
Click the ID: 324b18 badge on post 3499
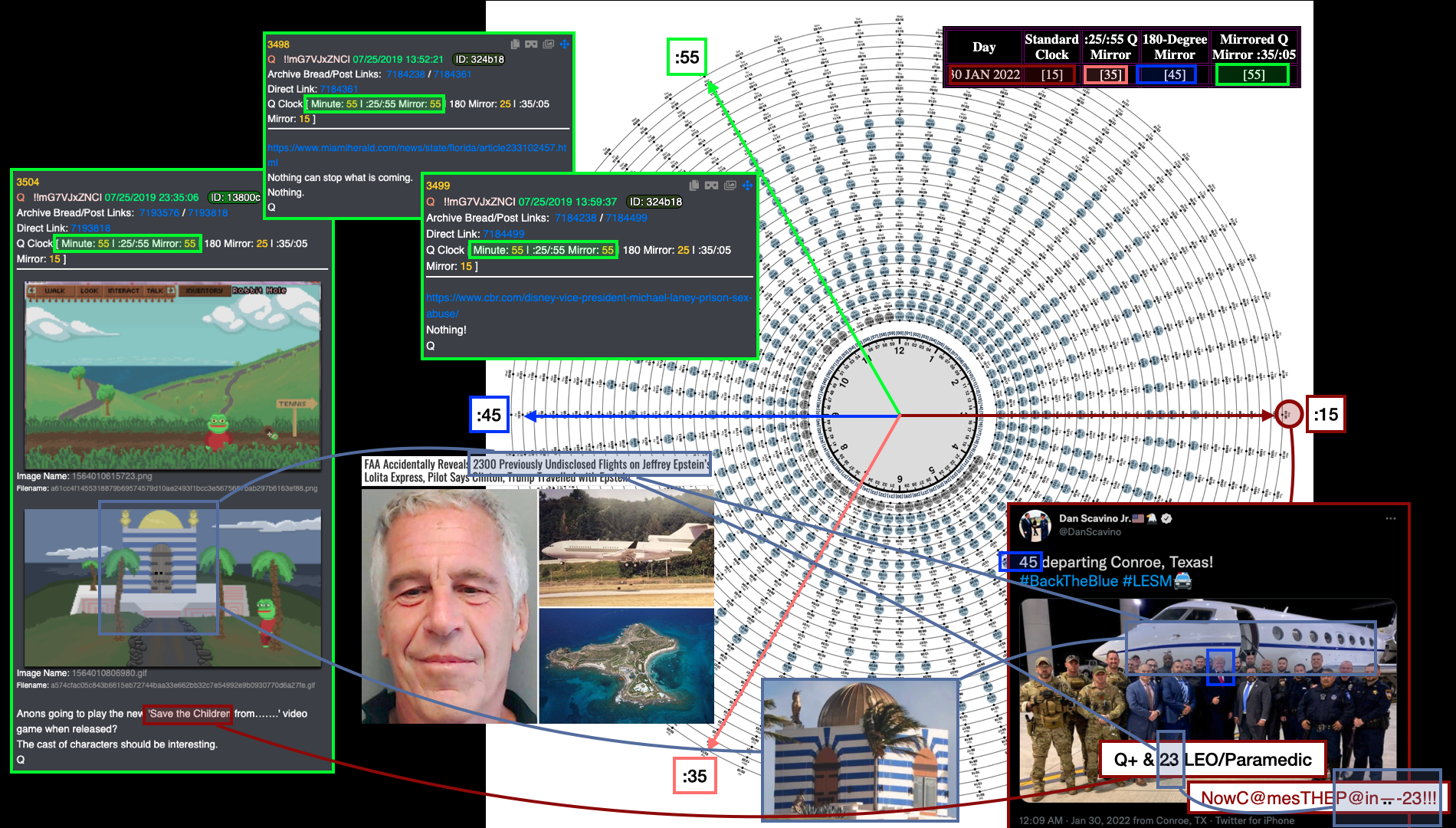[655, 202]
